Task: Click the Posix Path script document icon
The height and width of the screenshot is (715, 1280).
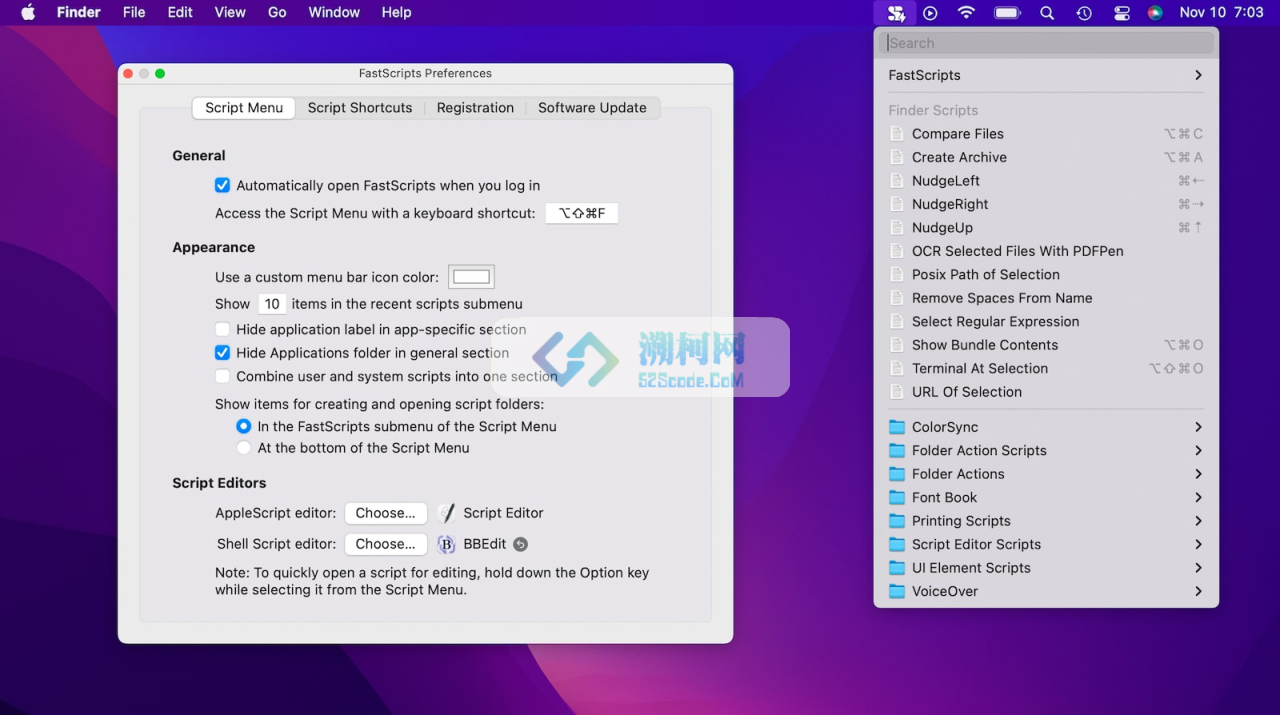Action: [x=896, y=275]
